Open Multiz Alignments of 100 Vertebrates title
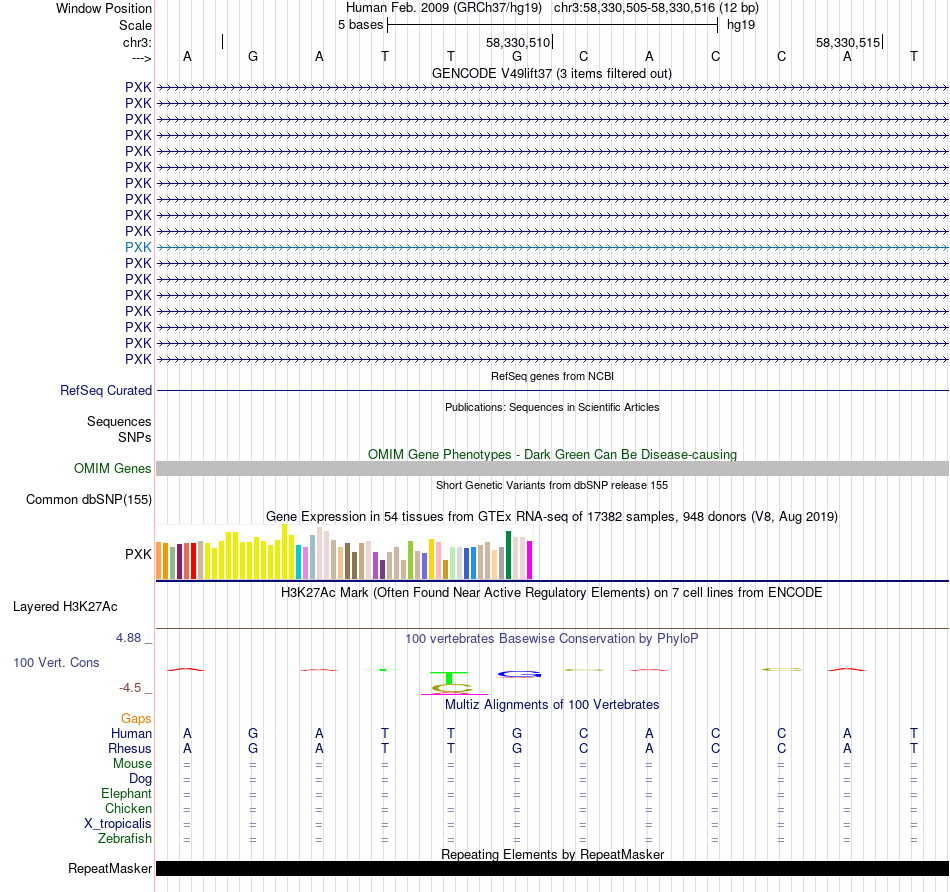 click(x=552, y=705)
